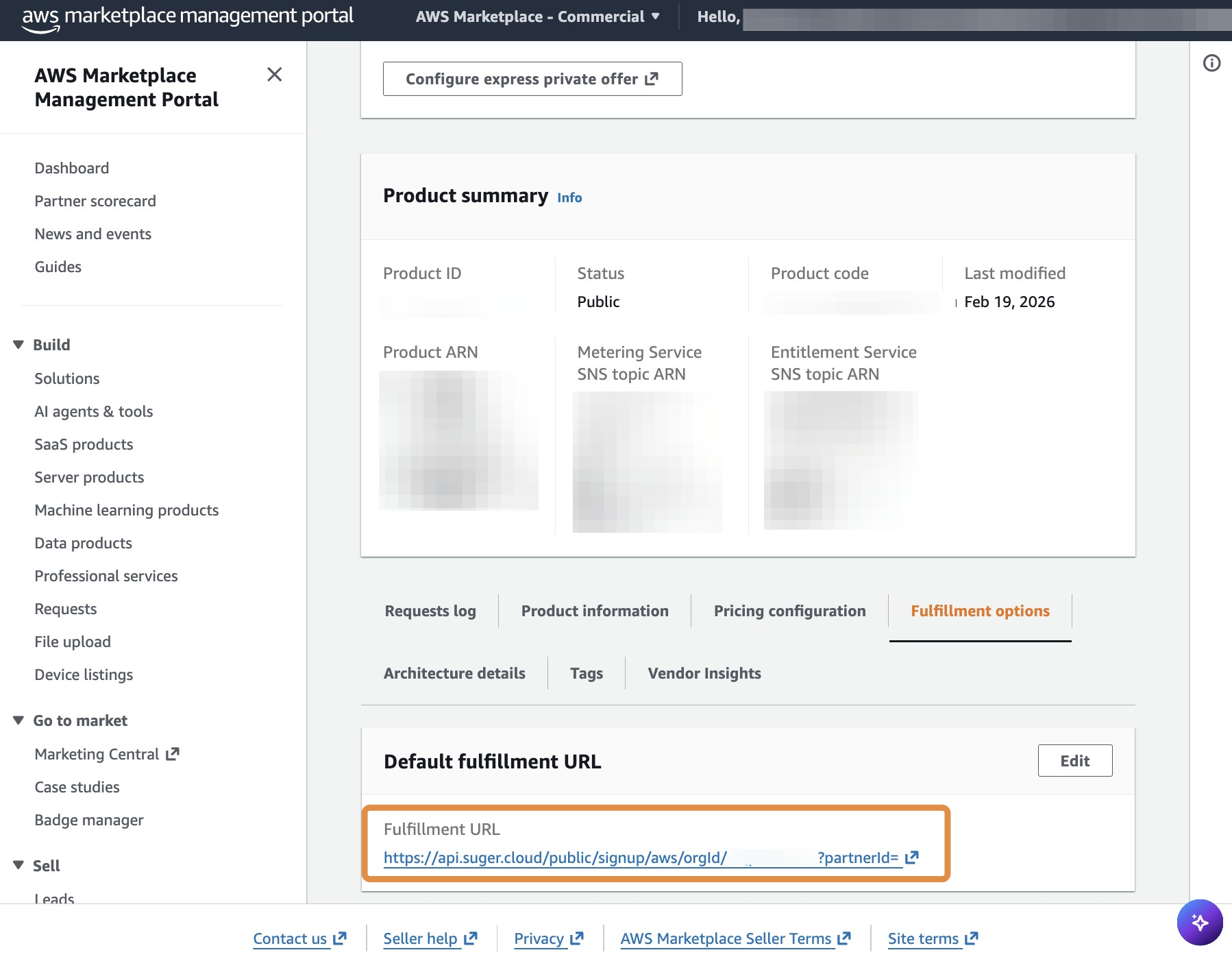
Task: Click Edit for Default fulfillment URL
Action: [x=1075, y=760]
